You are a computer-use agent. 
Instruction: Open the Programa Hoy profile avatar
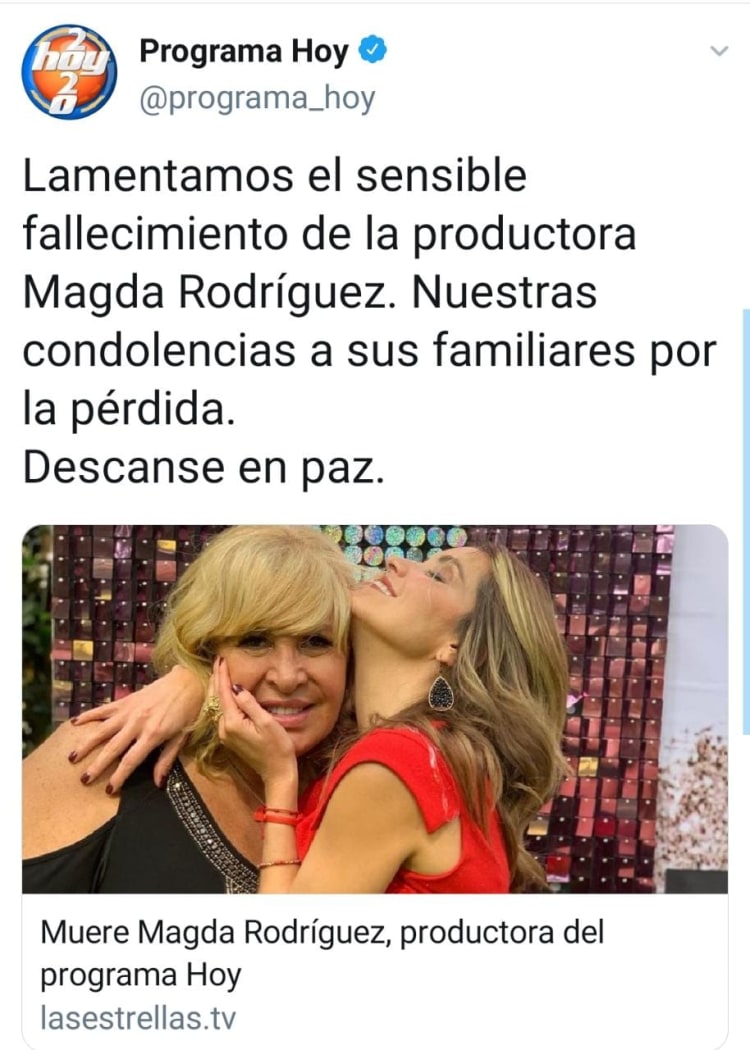[70, 72]
